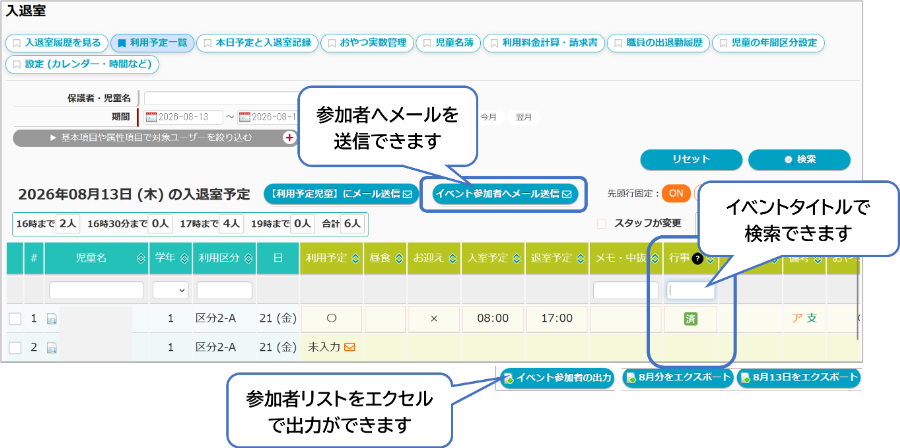Click the row 1 child detail icon
Viewport: 900px width, 448px height.
coord(51,319)
